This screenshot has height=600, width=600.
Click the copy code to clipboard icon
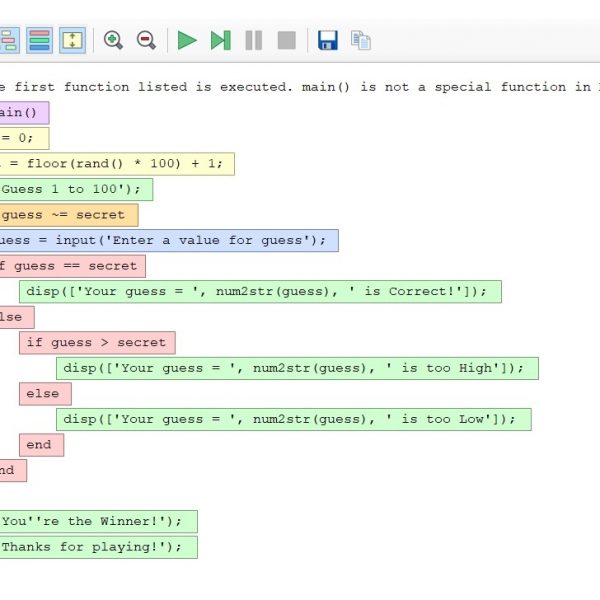point(360,40)
